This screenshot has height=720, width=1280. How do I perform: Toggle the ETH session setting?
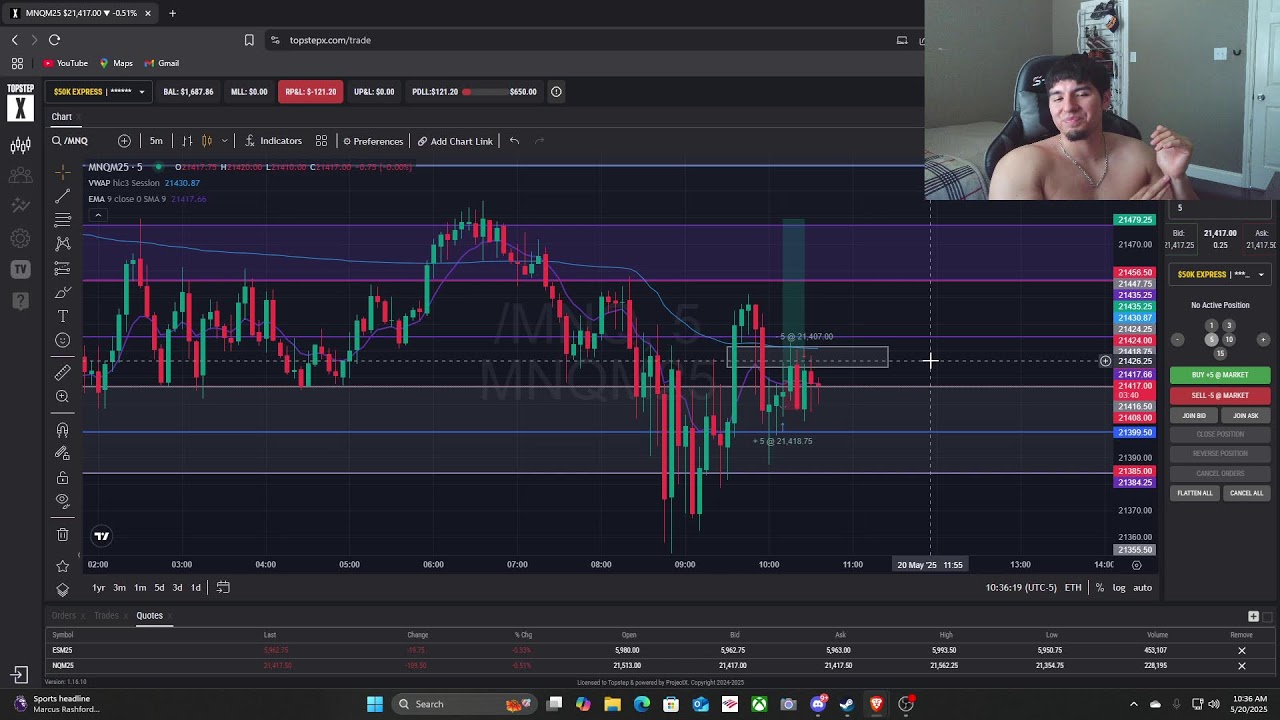click(x=1073, y=587)
